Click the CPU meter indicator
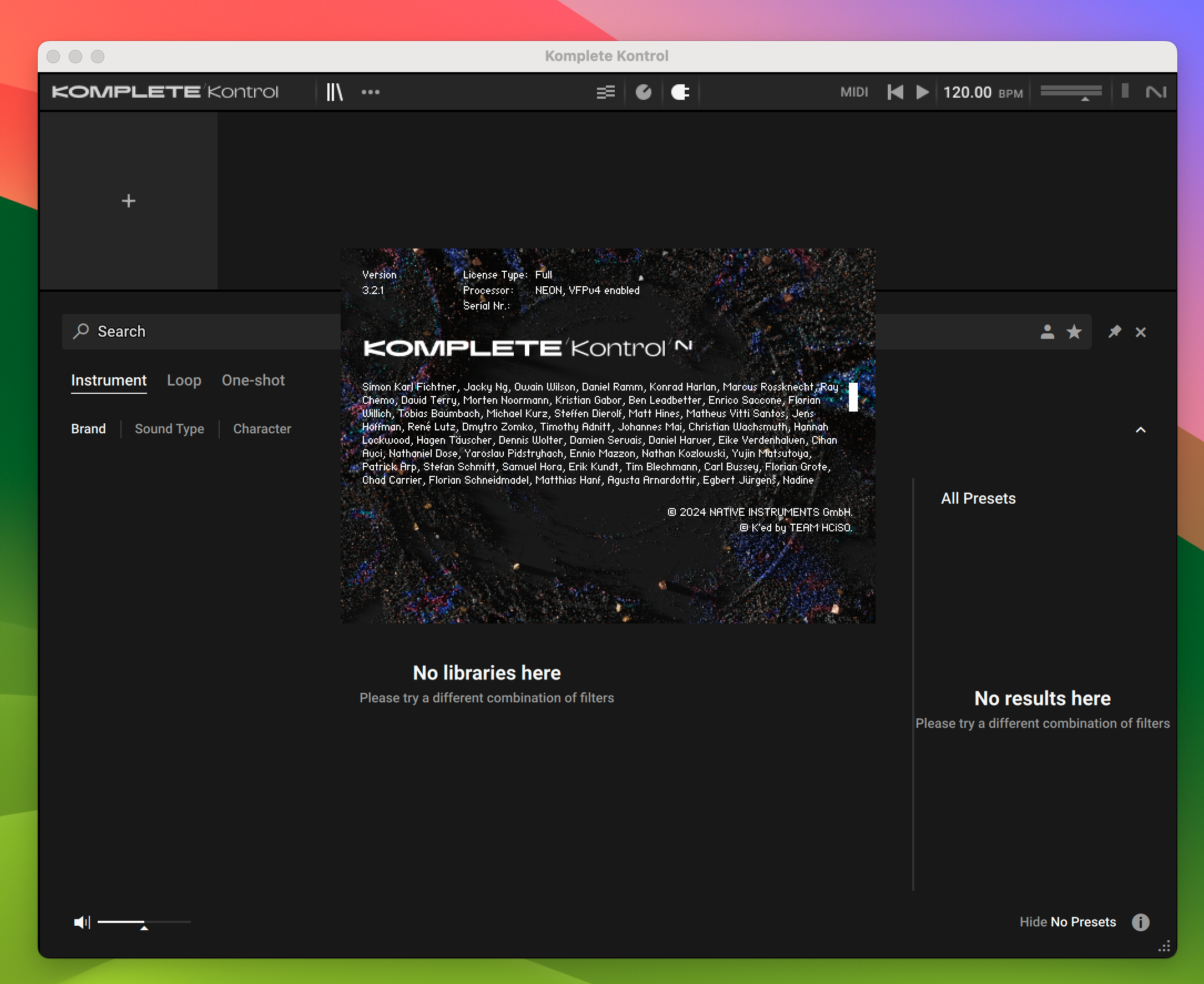 point(1125,91)
